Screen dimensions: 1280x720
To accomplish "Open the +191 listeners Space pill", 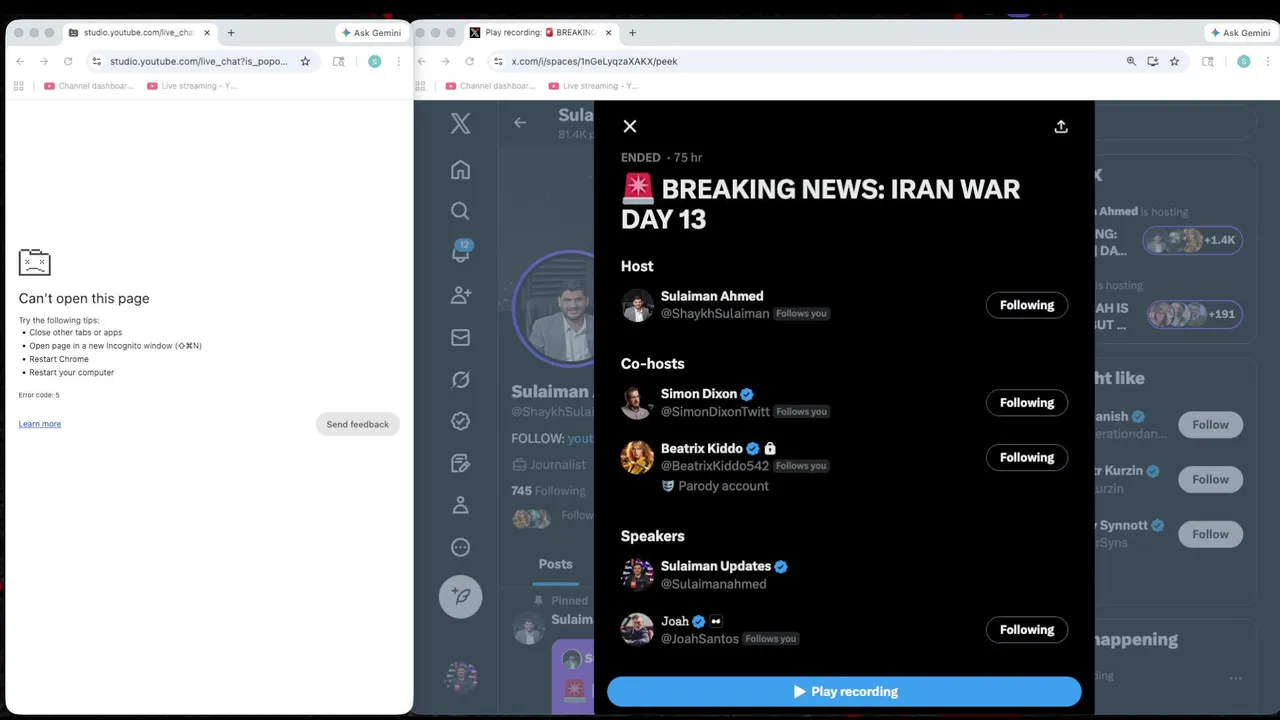I will (1195, 314).
